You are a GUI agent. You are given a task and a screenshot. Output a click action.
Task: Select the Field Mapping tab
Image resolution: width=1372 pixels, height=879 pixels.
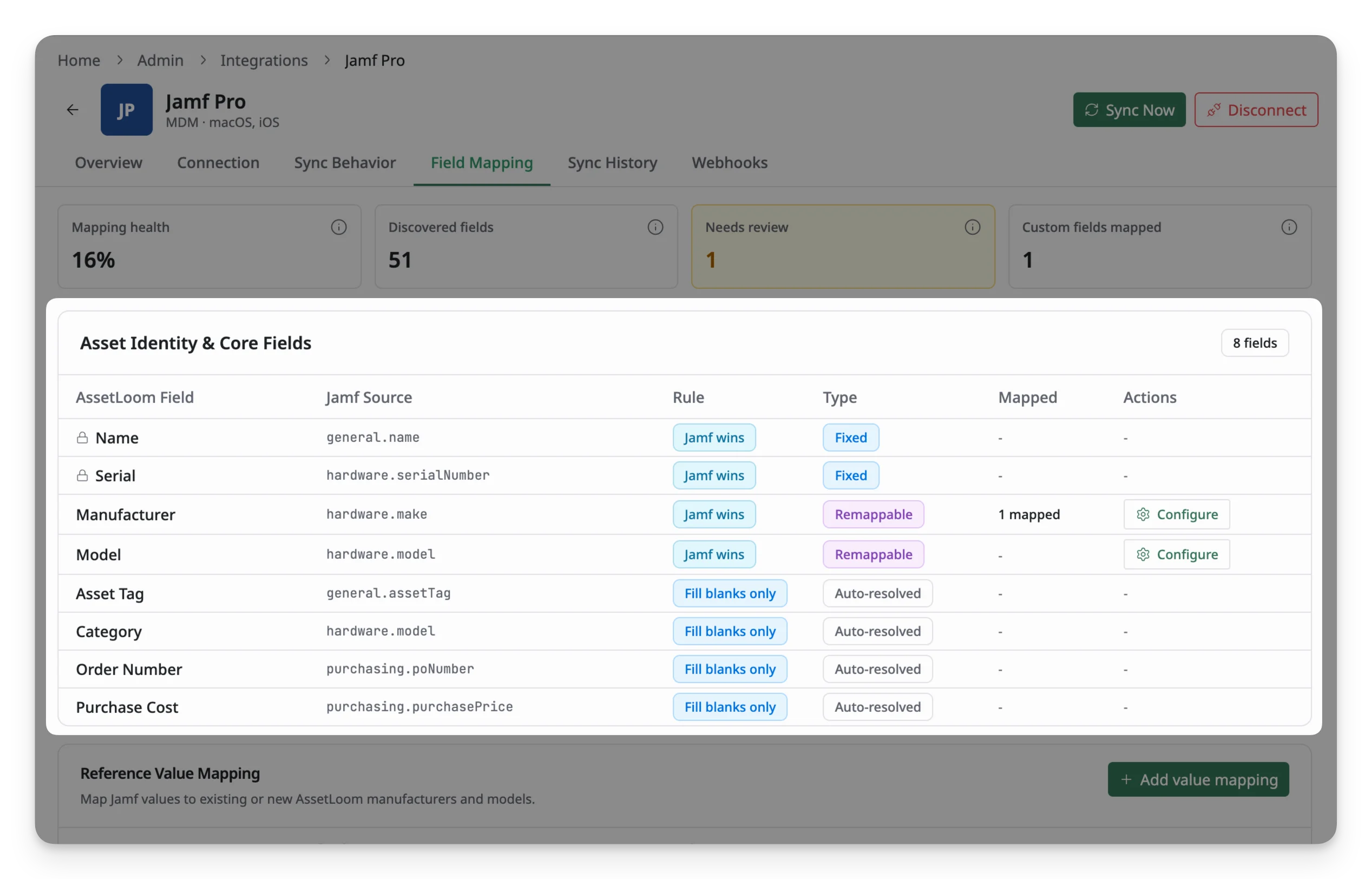tap(481, 163)
